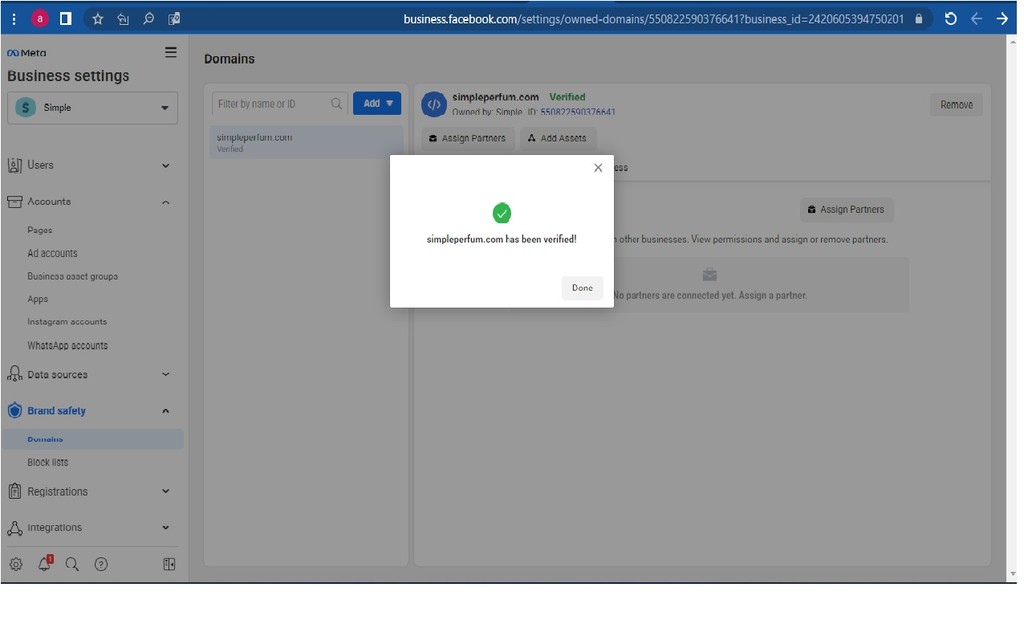Click the top Assign Partners button
The image size is (1024, 620).
coord(470,139)
